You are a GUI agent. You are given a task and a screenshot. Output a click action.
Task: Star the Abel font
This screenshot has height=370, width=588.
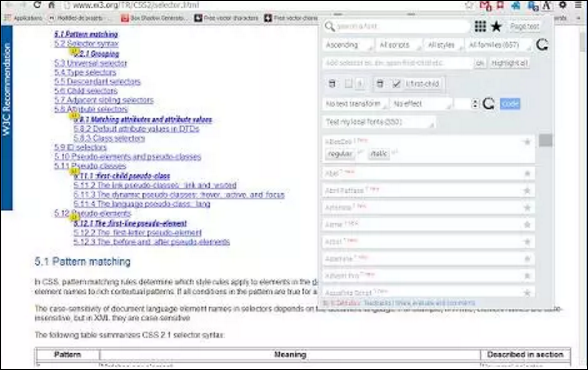click(x=527, y=173)
